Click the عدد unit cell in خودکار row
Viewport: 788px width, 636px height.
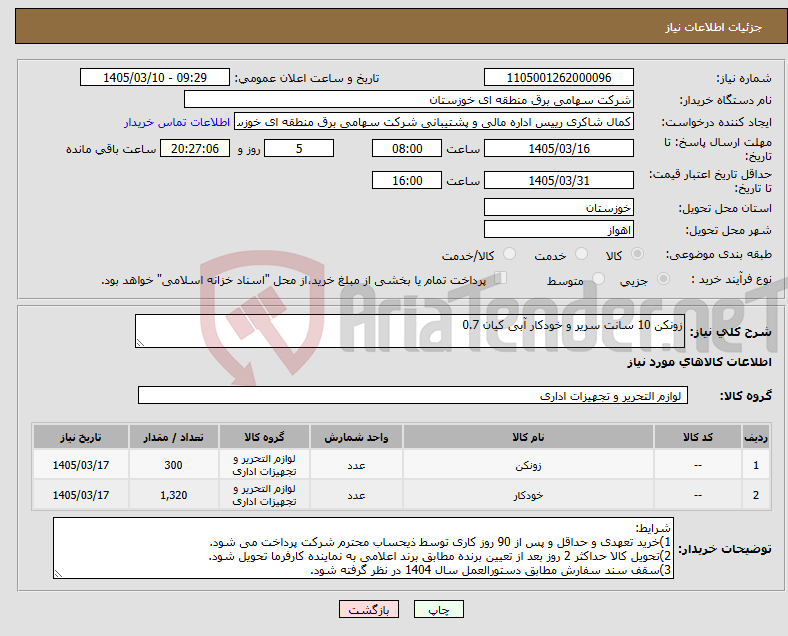point(356,495)
